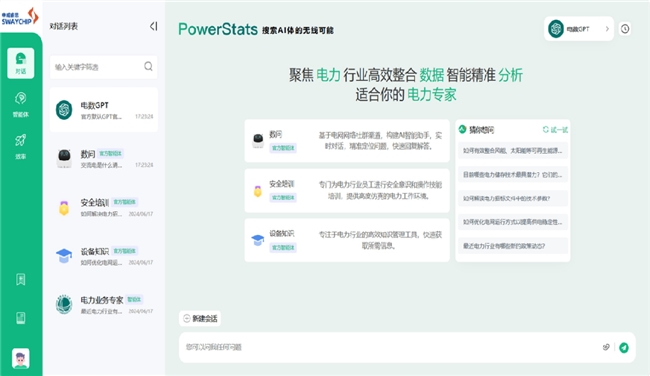Open the 设备知识 conversation in the list
This screenshot has height=376, width=650.
pos(104,256)
